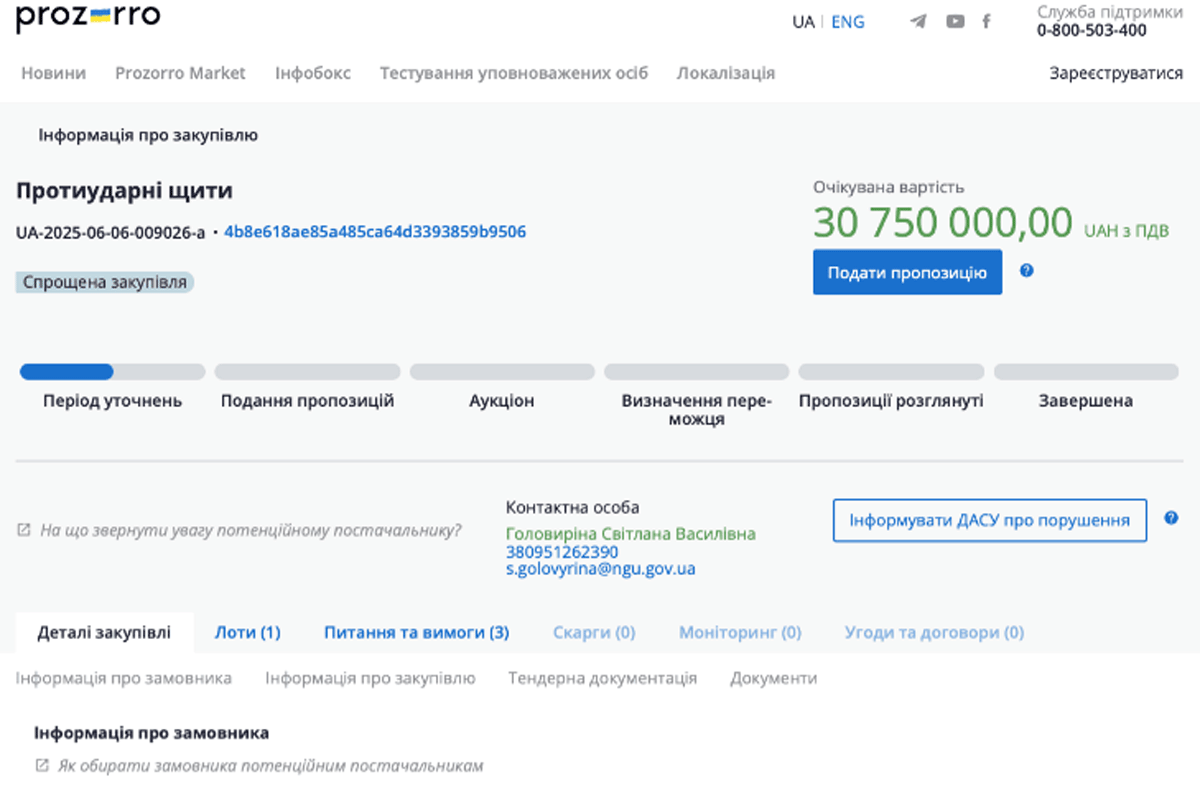The width and height of the screenshot is (1200, 800).
Task: Switch to the Моніторинг (0) tab
Action: click(x=740, y=633)
